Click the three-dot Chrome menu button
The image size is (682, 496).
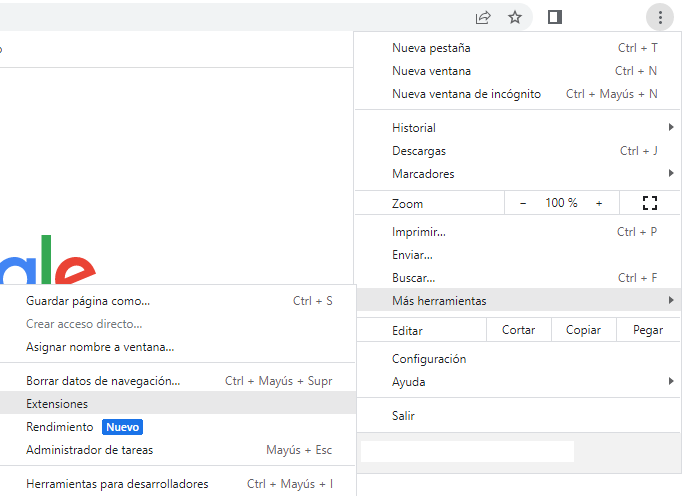pyautogui.click(x=660, y=17)
